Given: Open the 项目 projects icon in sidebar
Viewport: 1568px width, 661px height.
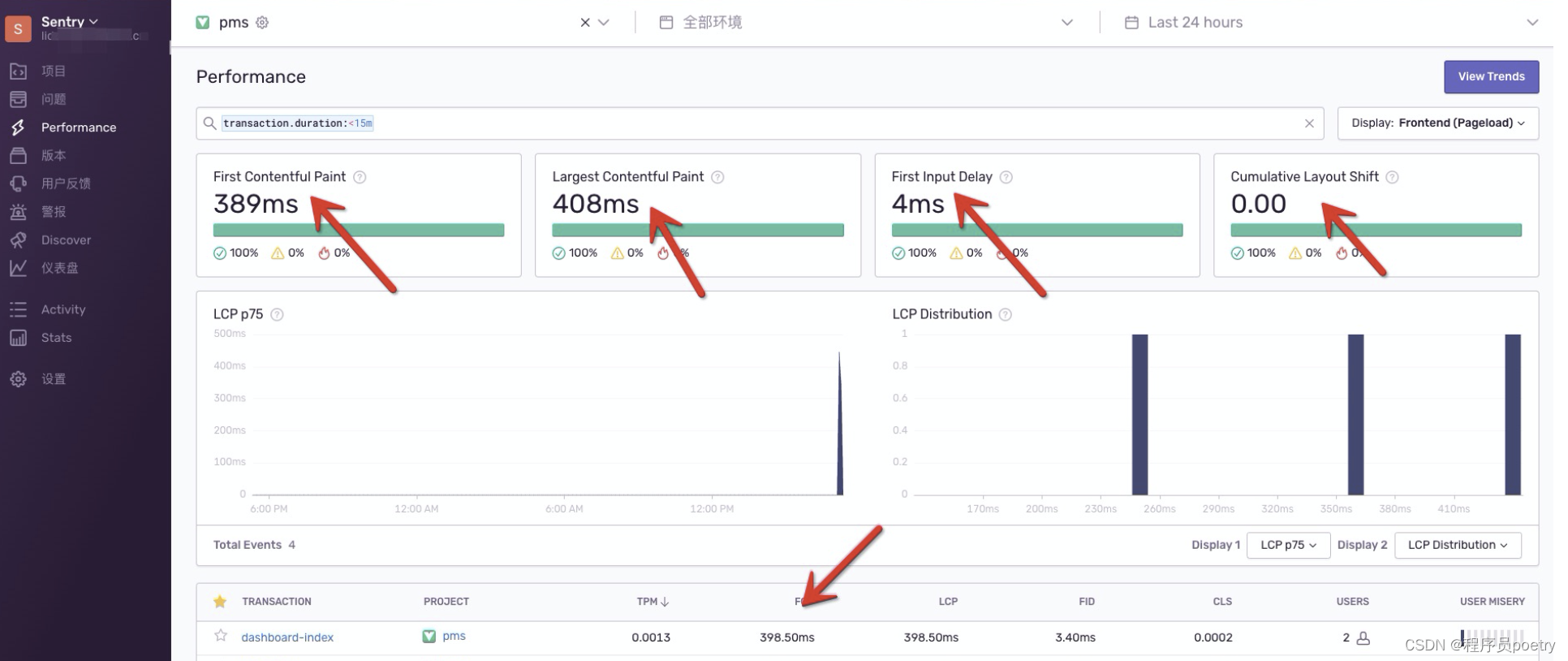Looking at the screenshot, I should click(x=18, y=71).
